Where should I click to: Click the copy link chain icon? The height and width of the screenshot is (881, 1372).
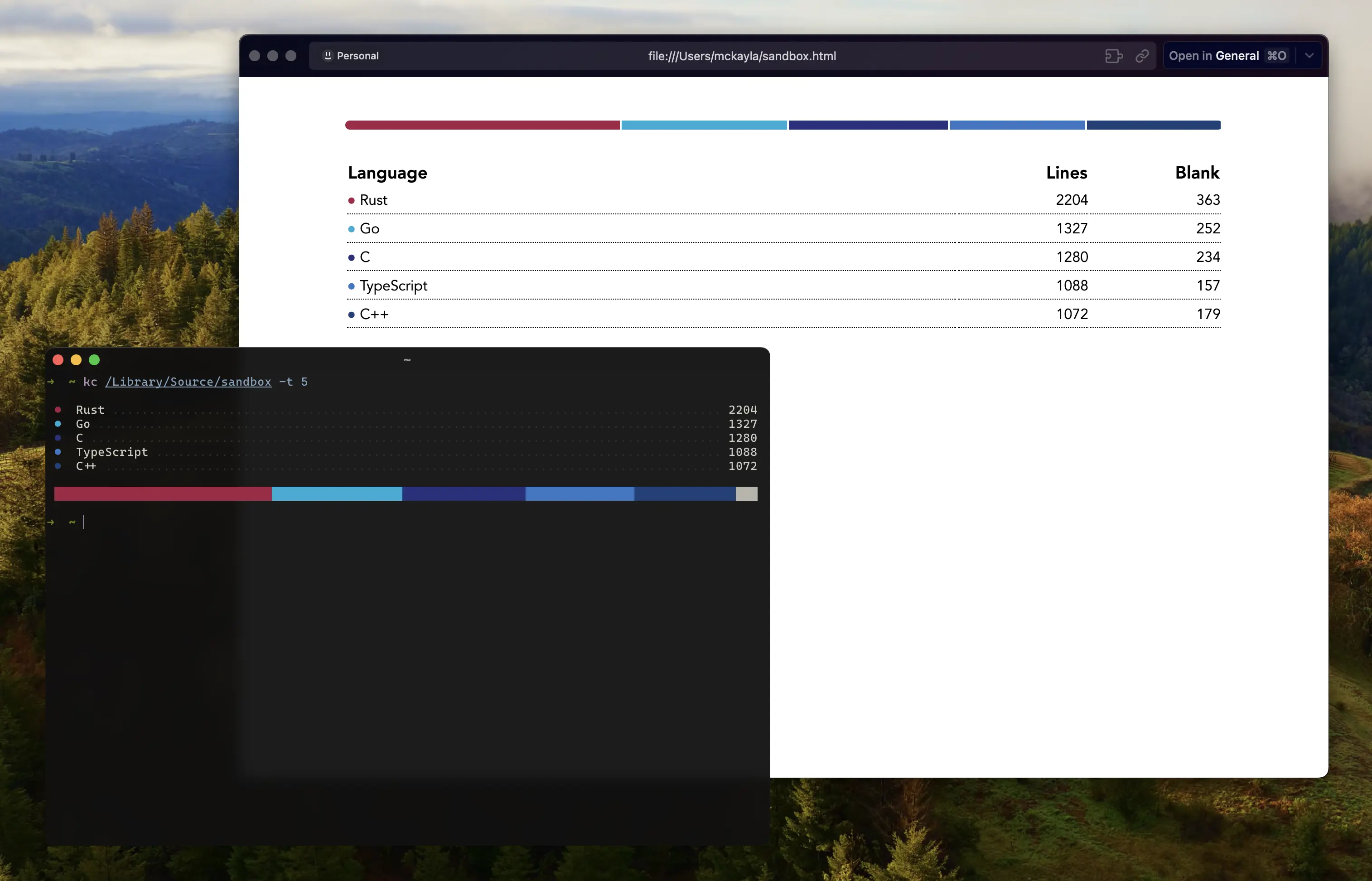(x=1141, y=56)
